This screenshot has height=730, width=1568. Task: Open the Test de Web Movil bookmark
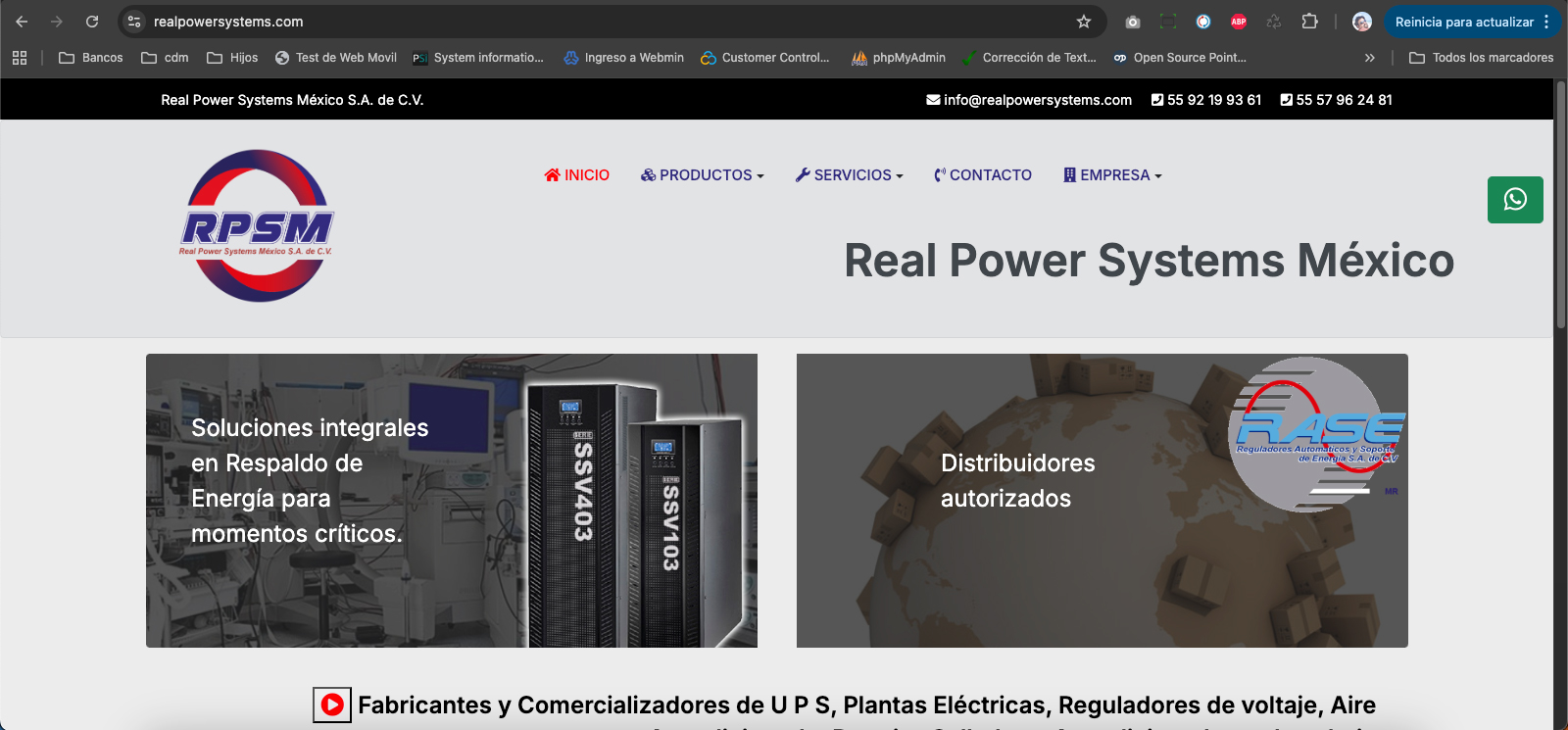pyautogui.click(x=336, y=58)
